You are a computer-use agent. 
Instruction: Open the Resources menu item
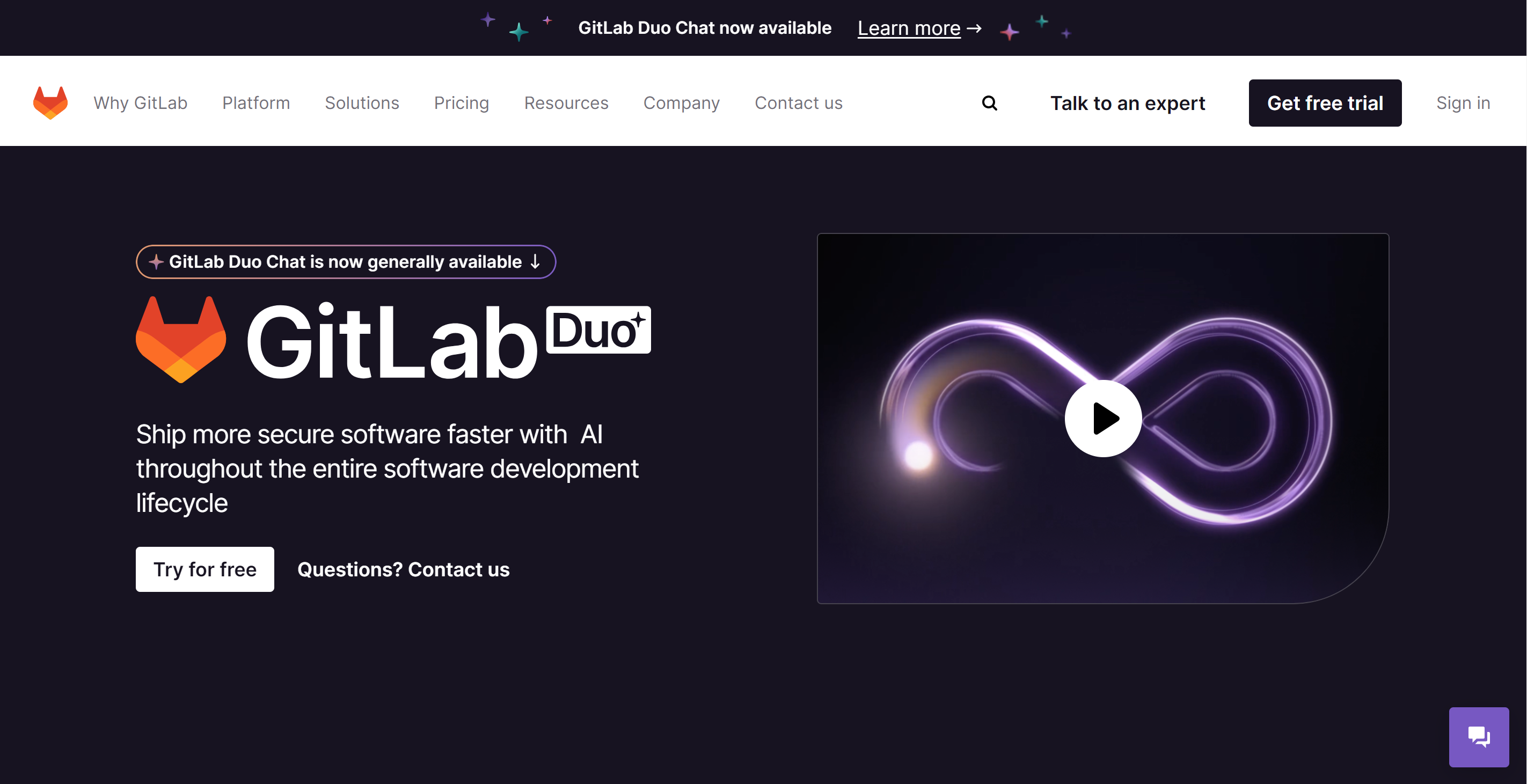[566, 103]
